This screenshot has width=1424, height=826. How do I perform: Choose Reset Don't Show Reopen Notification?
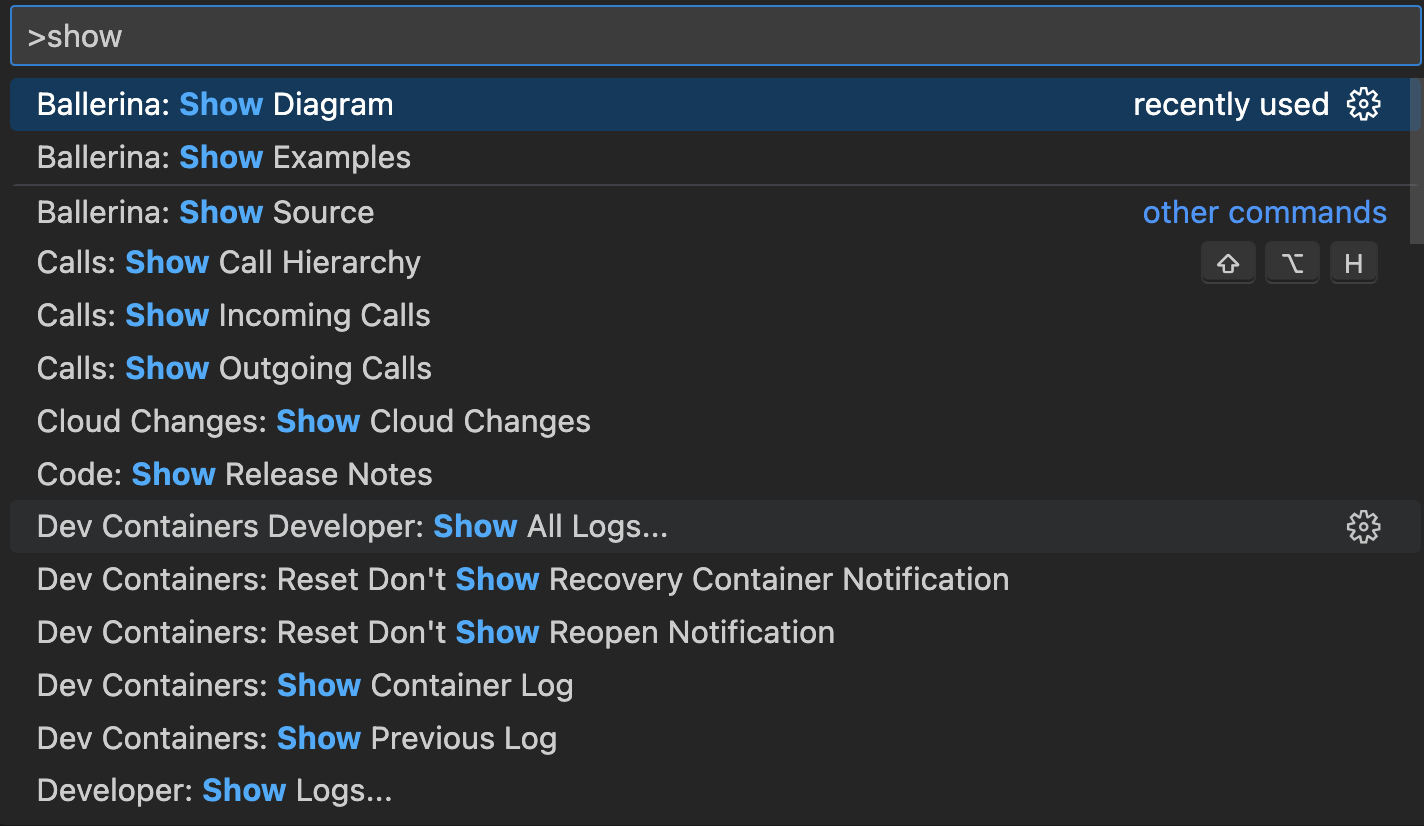pyautogui.click(x=710, y=632)
